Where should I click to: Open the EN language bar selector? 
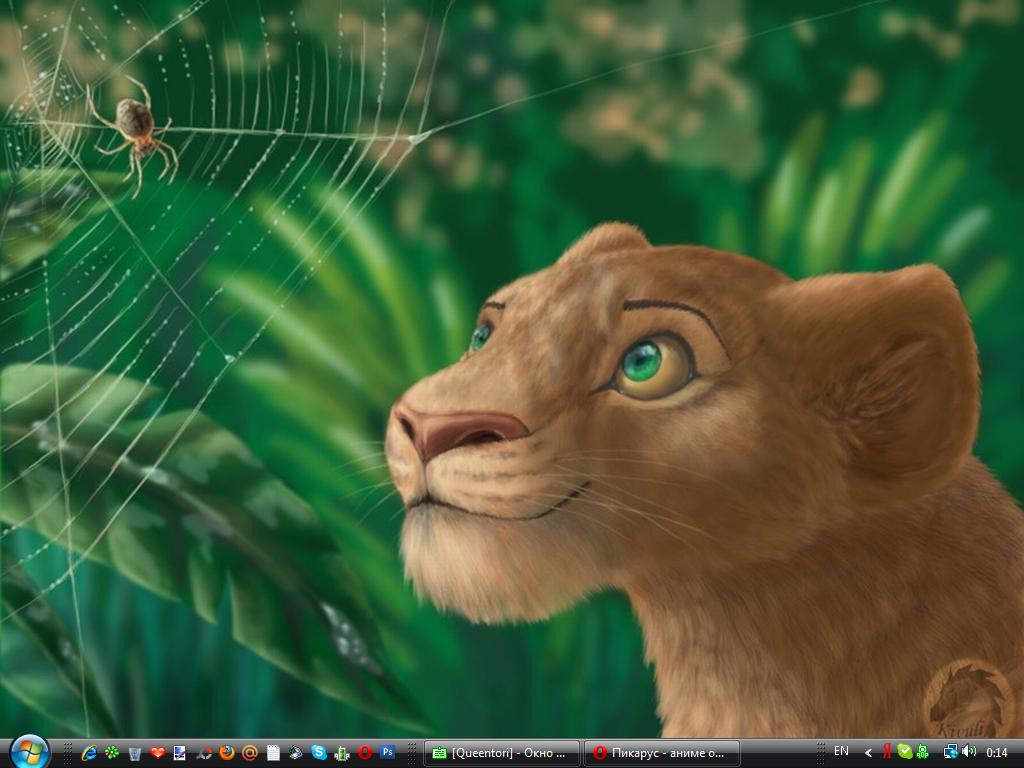pyautogui.click(x=841, y=752)
